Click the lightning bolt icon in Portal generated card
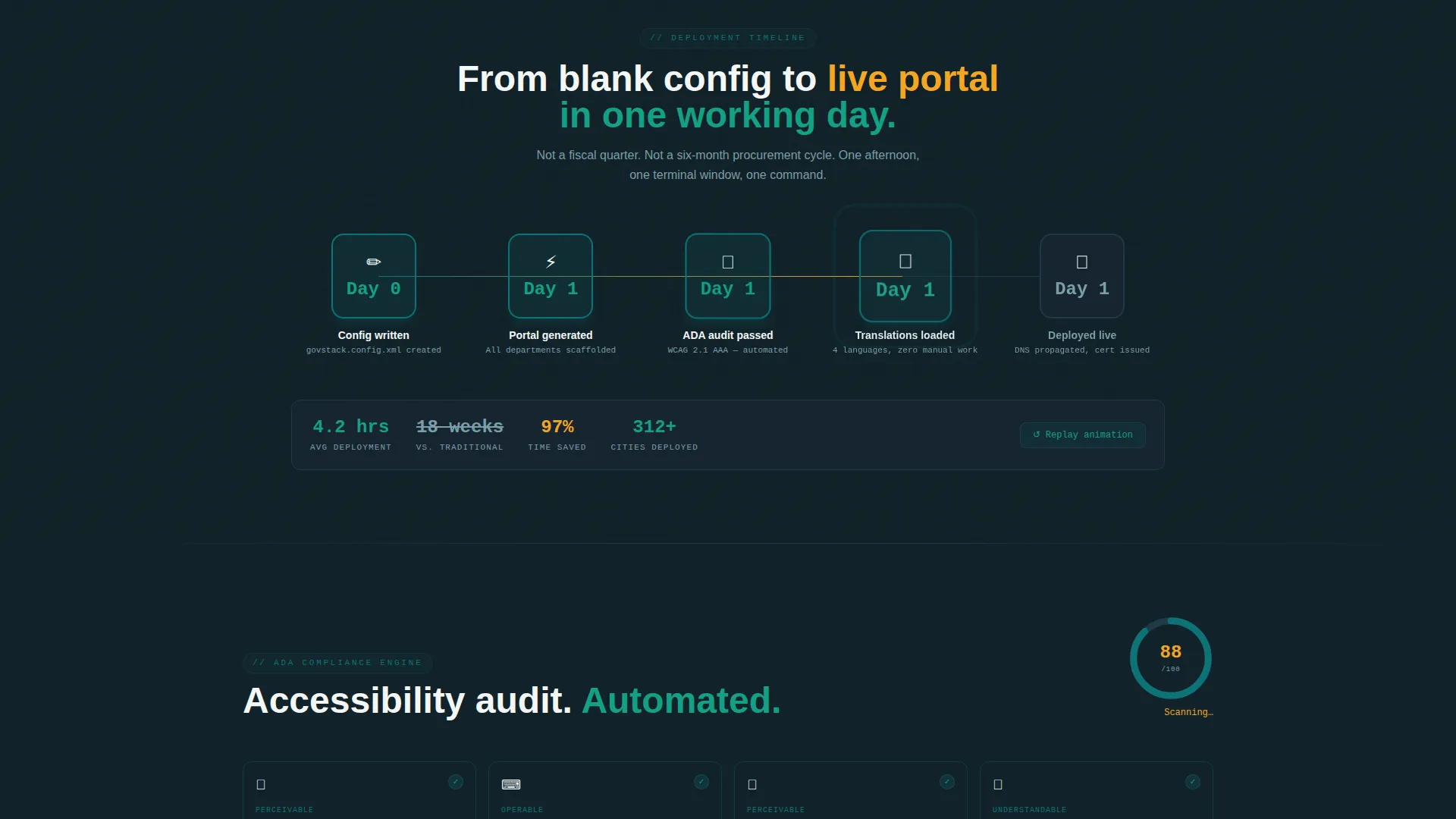The height and width of the screenshot is (819, 1456). pos(551,262)
